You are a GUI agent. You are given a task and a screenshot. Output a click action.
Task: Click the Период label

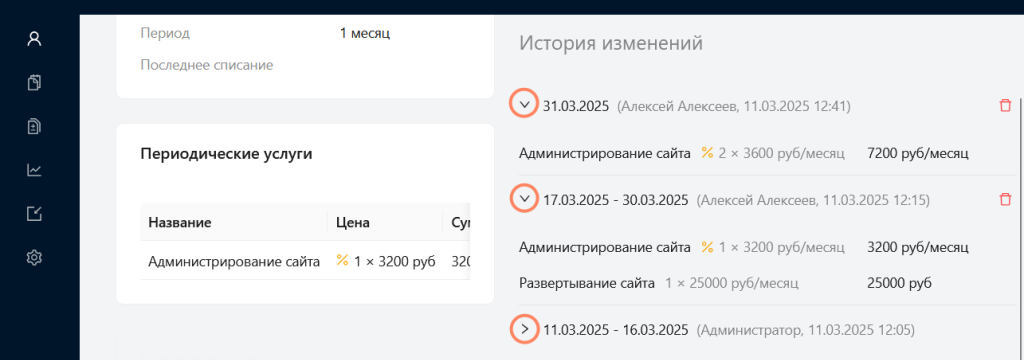tap(165, 33)
